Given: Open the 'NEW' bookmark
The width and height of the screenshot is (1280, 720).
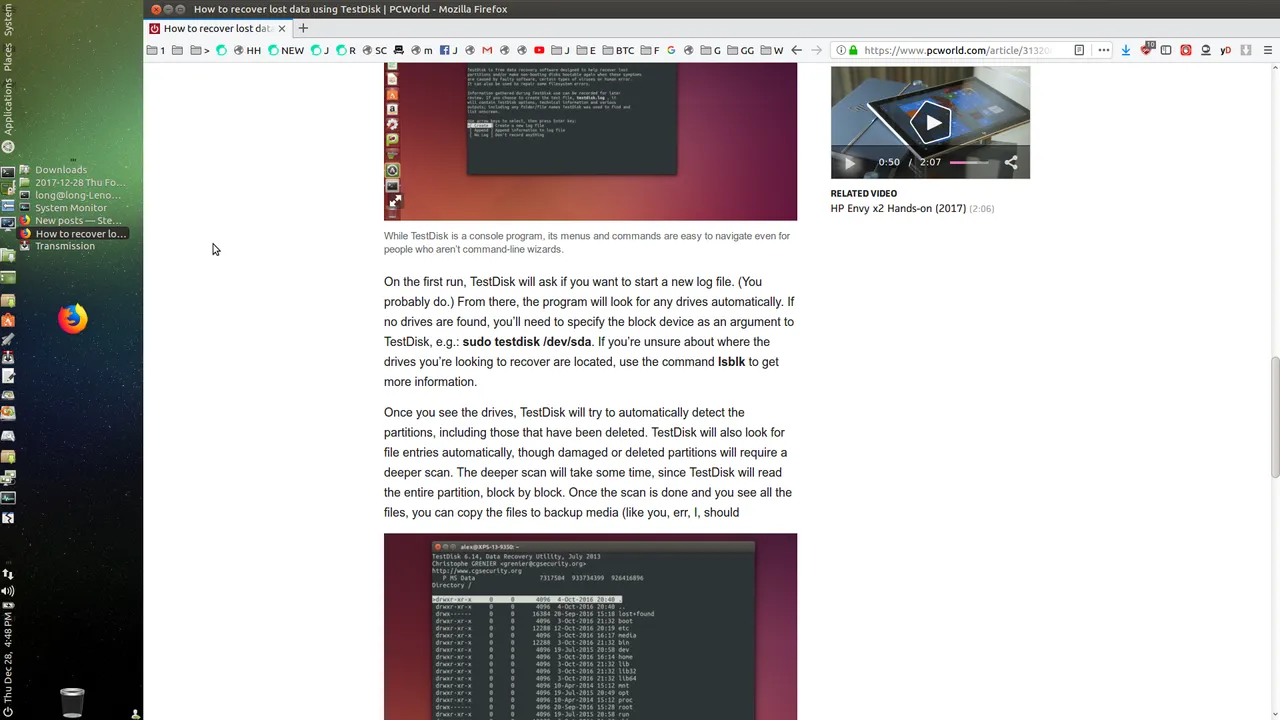Looking at the screenshot, I should (x=286, y=50).
